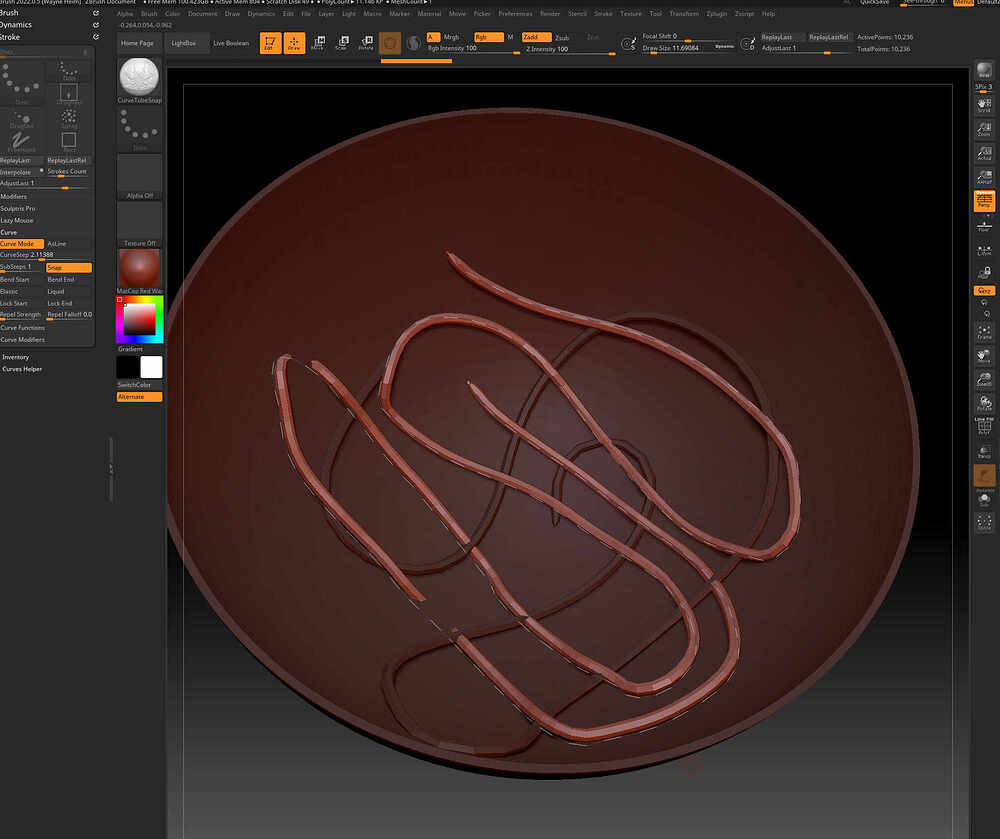Viewport: 1000px width, 839px height.
Task: Toggle Curve Mode off
Action: click(22, 244)
